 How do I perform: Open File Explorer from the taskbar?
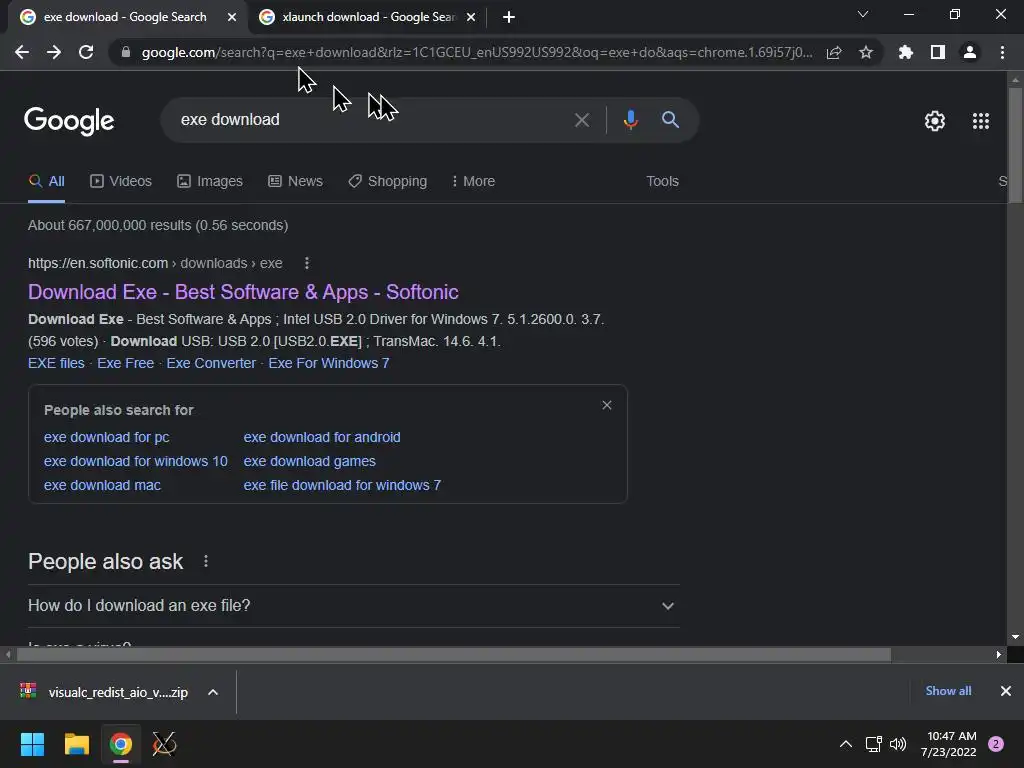76,744
